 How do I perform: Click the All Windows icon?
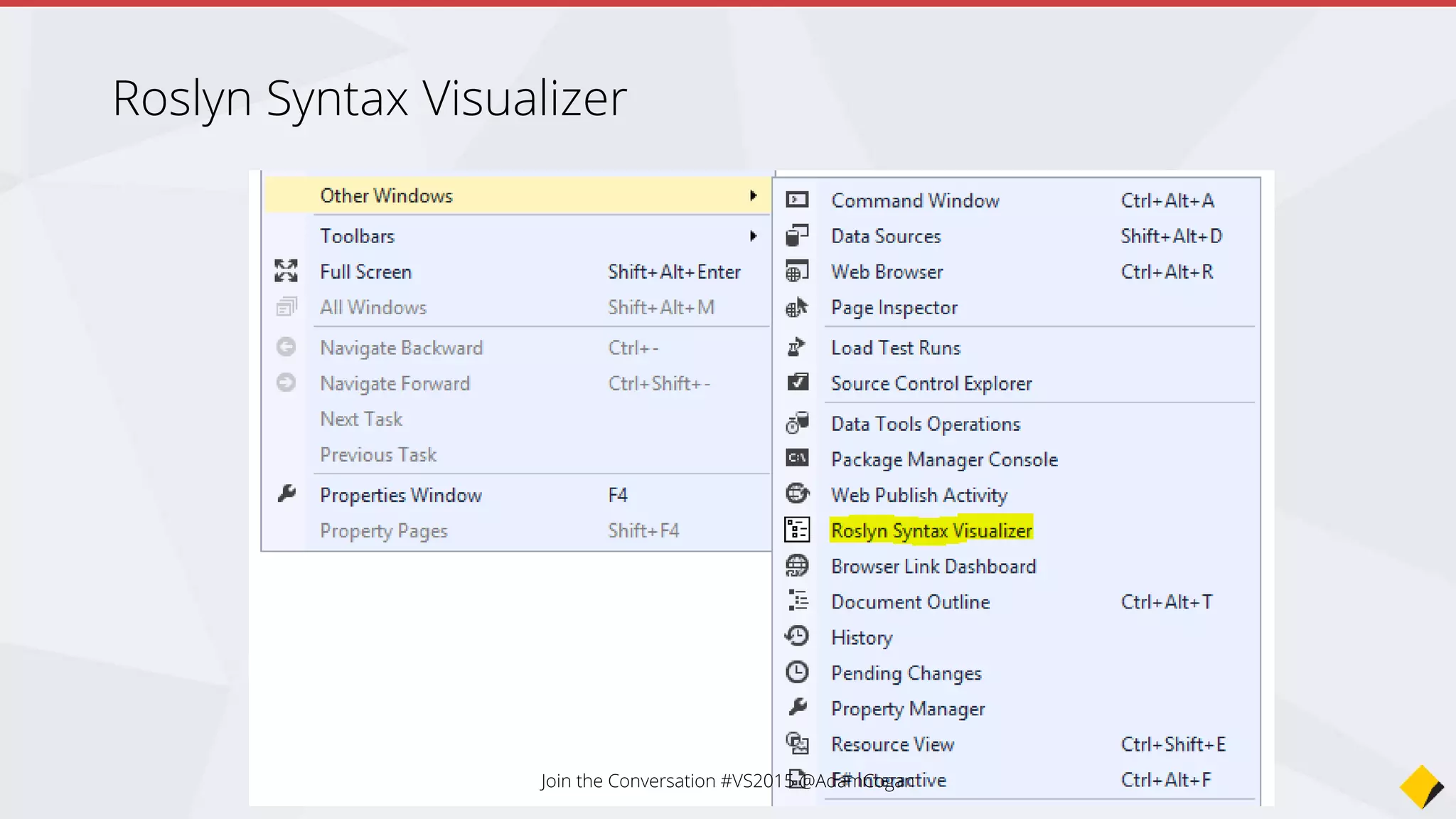286,307
